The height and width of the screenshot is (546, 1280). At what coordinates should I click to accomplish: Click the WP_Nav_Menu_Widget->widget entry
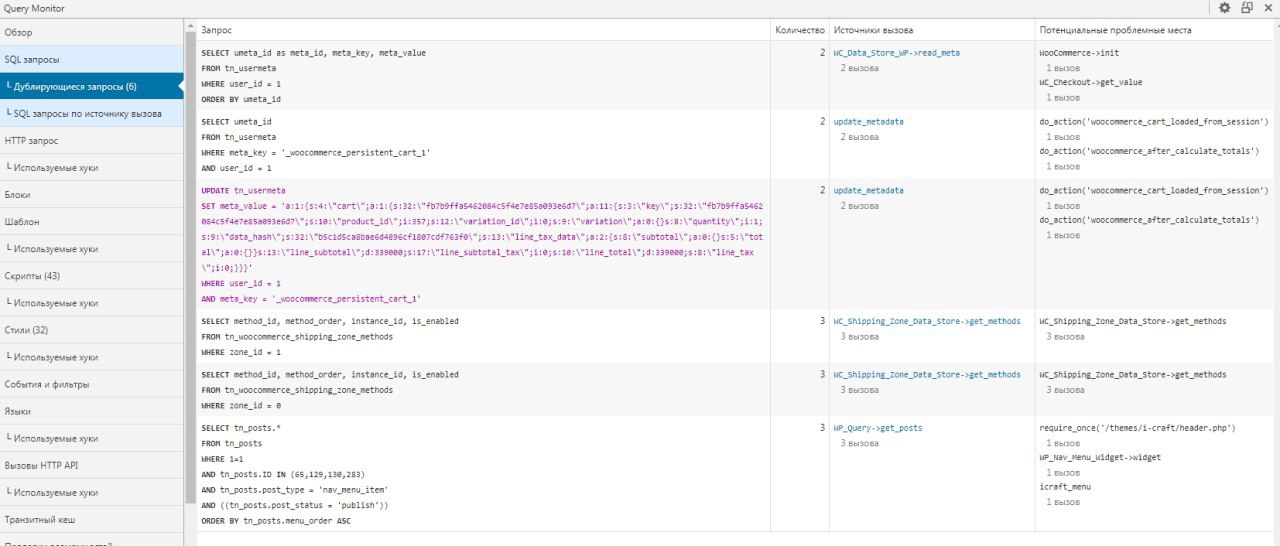pyautogui.click(x=1100, y=457)
